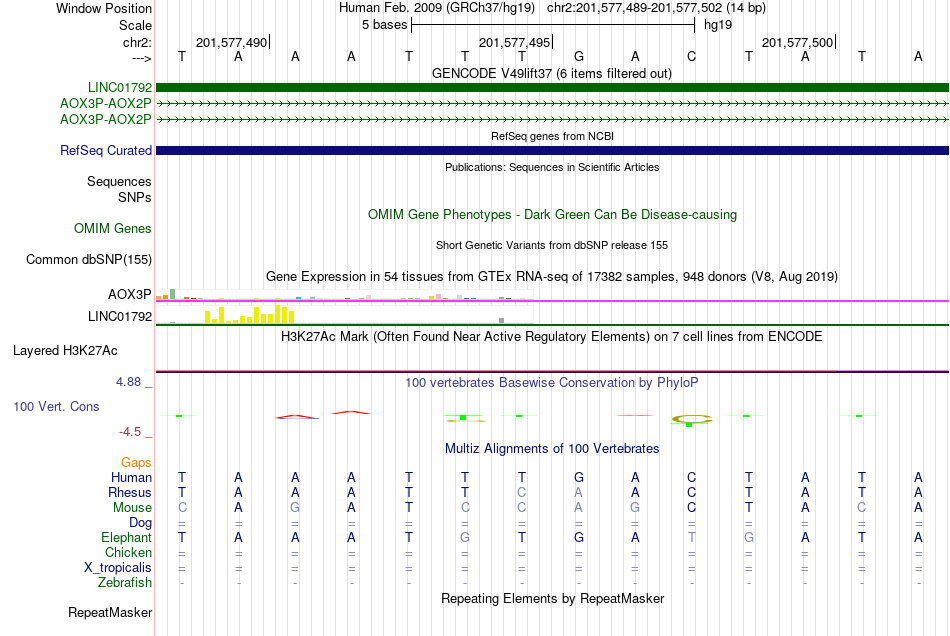Viewport: 950px width, 636px height.
Task: Click the -4.5 PhyloP minimum value
Action: [x=130, y=432]
